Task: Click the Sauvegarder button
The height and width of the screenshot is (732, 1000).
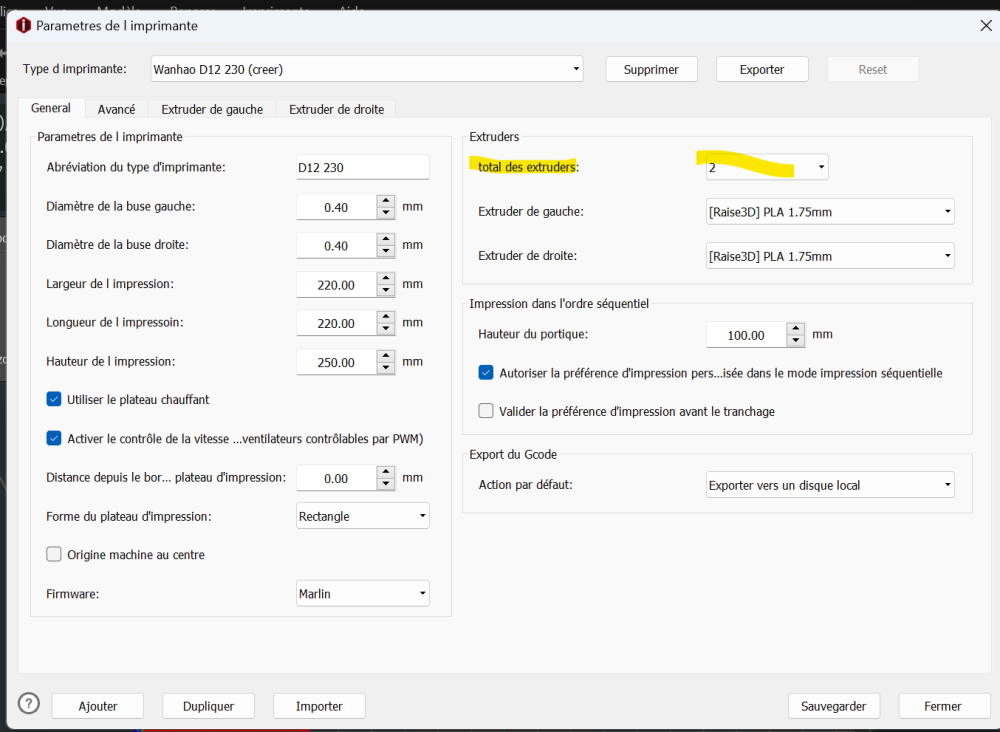Action: pos(834,706)
